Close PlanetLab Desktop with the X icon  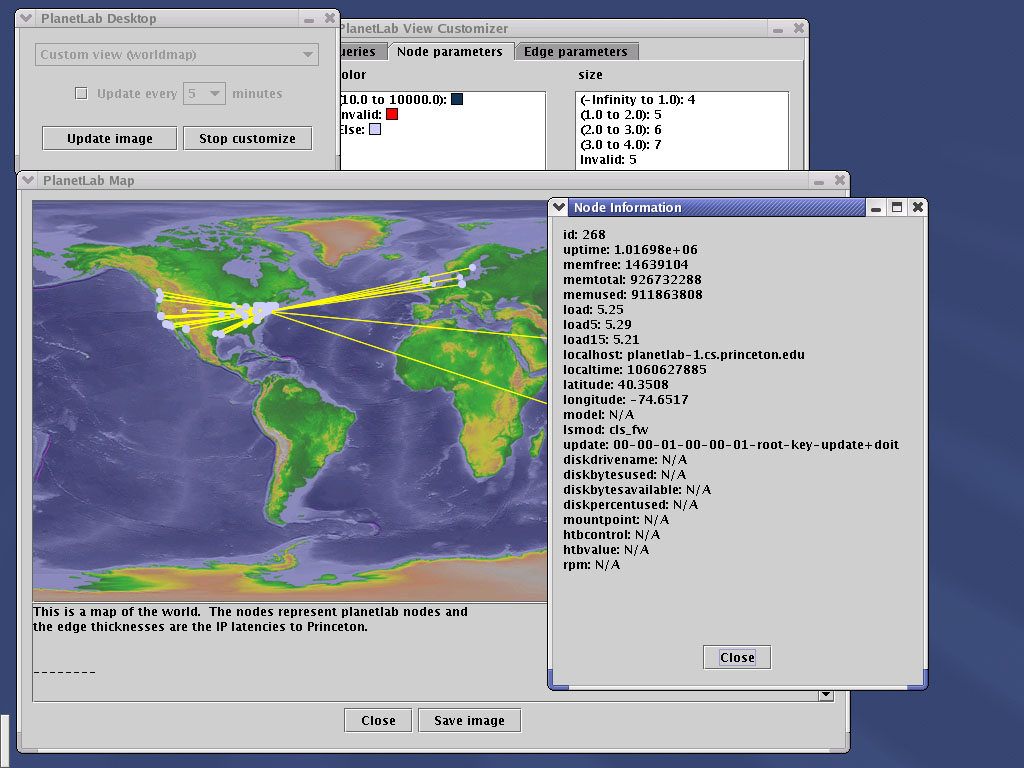329,18
